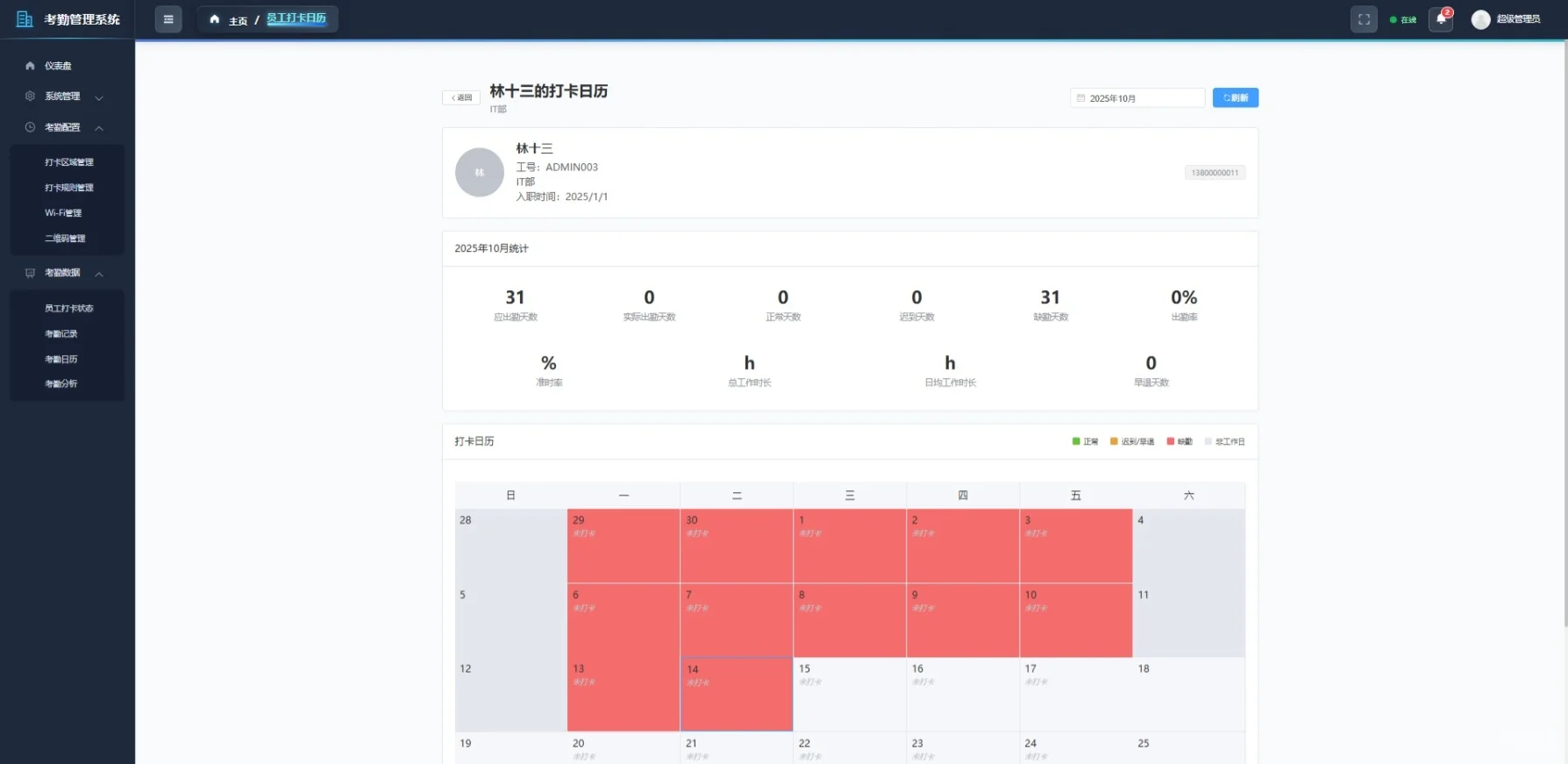The width and height of the screenshot is (1568, 764).
Task: Select calendar day 15 marked 未打卡
Action: tap(850, 695)
